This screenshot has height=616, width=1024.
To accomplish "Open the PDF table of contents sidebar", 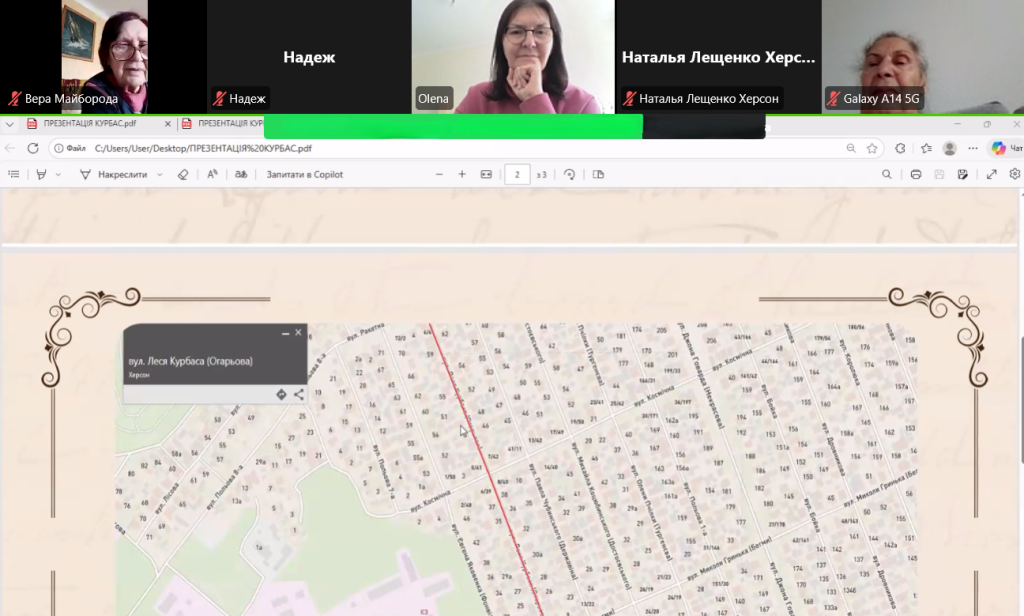I will (13, 174).
